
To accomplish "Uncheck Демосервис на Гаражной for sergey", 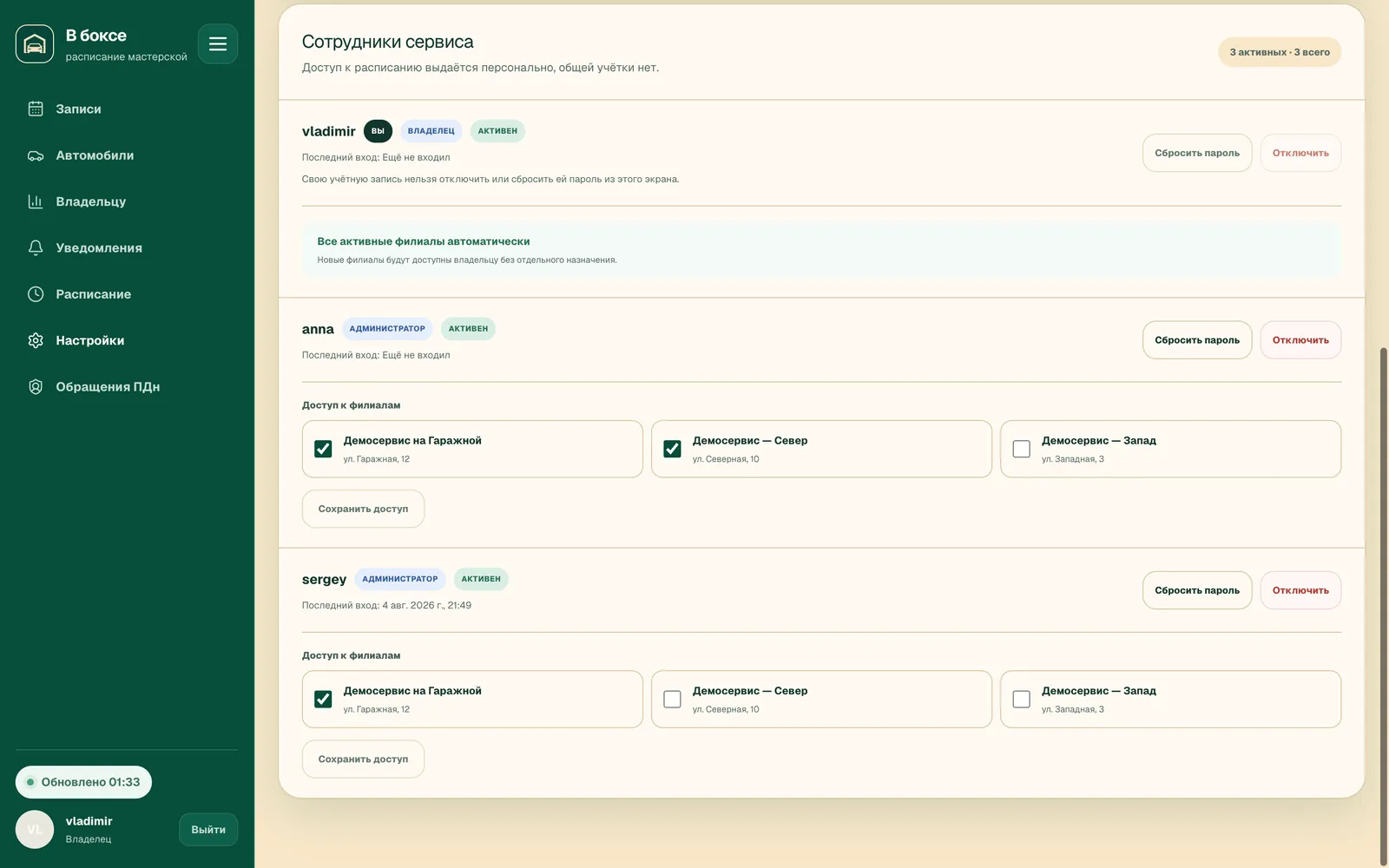I will click(x=323, y=699).
